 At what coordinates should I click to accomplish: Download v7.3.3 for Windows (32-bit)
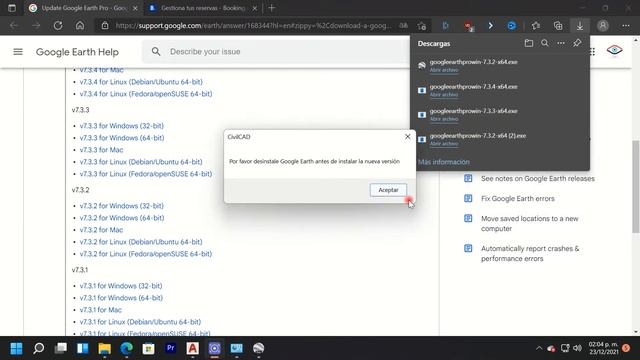tap(122, 126)
